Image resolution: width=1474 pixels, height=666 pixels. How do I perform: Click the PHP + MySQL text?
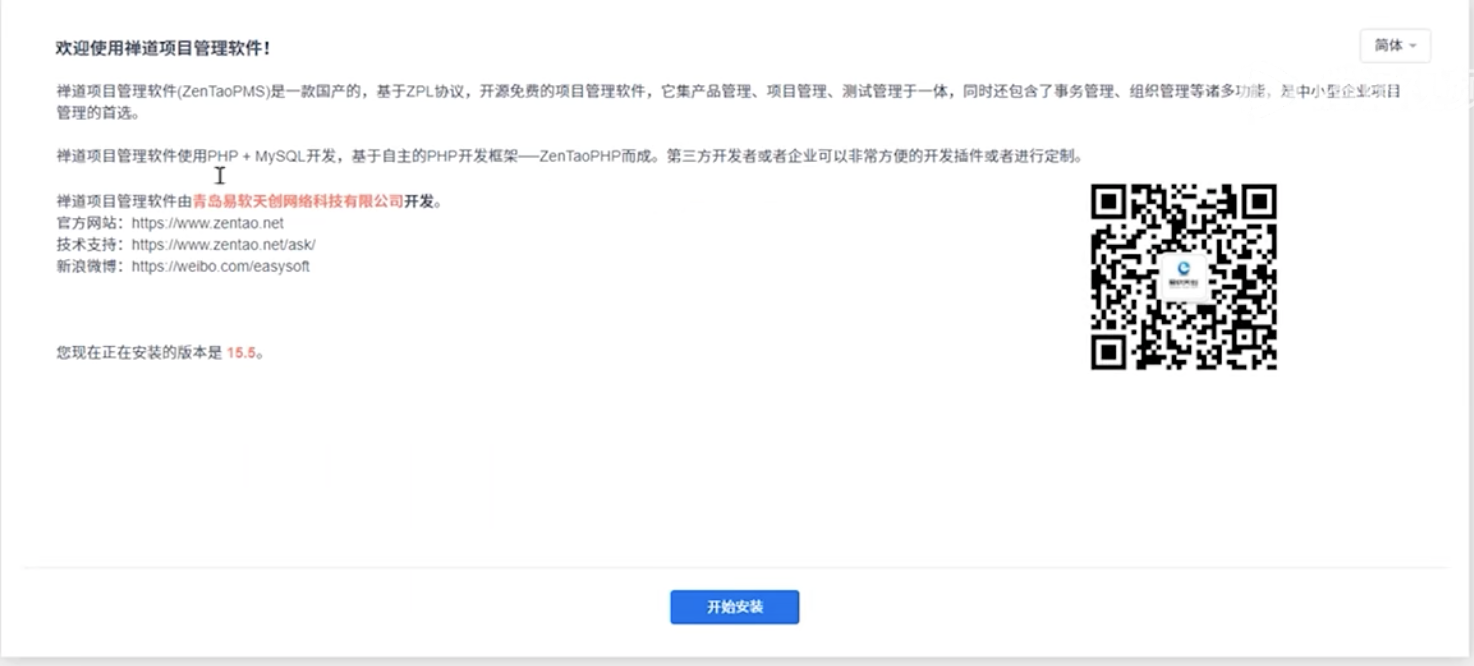click(x=250, y=157)
